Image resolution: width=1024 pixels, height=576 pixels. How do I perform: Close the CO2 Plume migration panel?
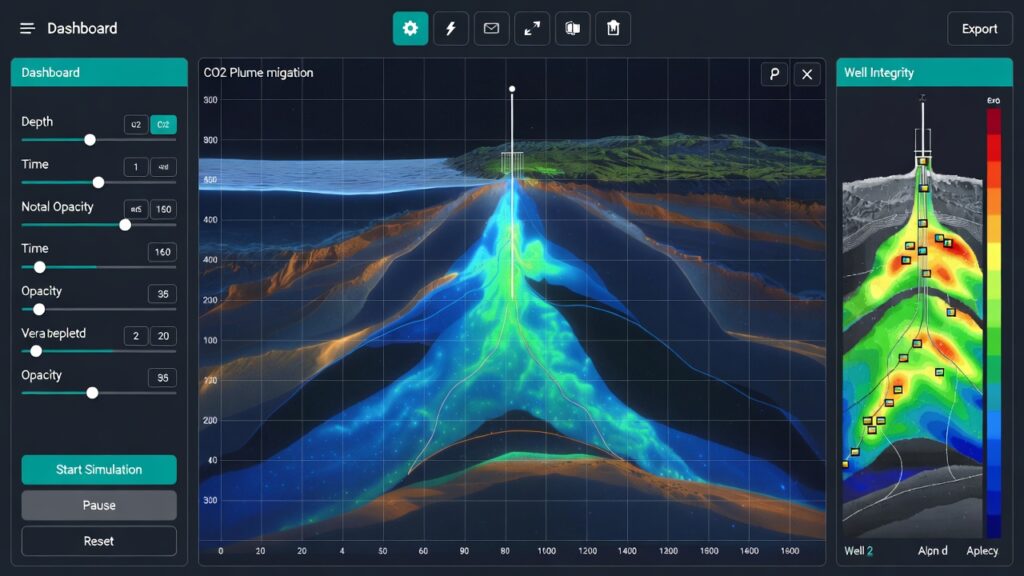click(807, 74)
